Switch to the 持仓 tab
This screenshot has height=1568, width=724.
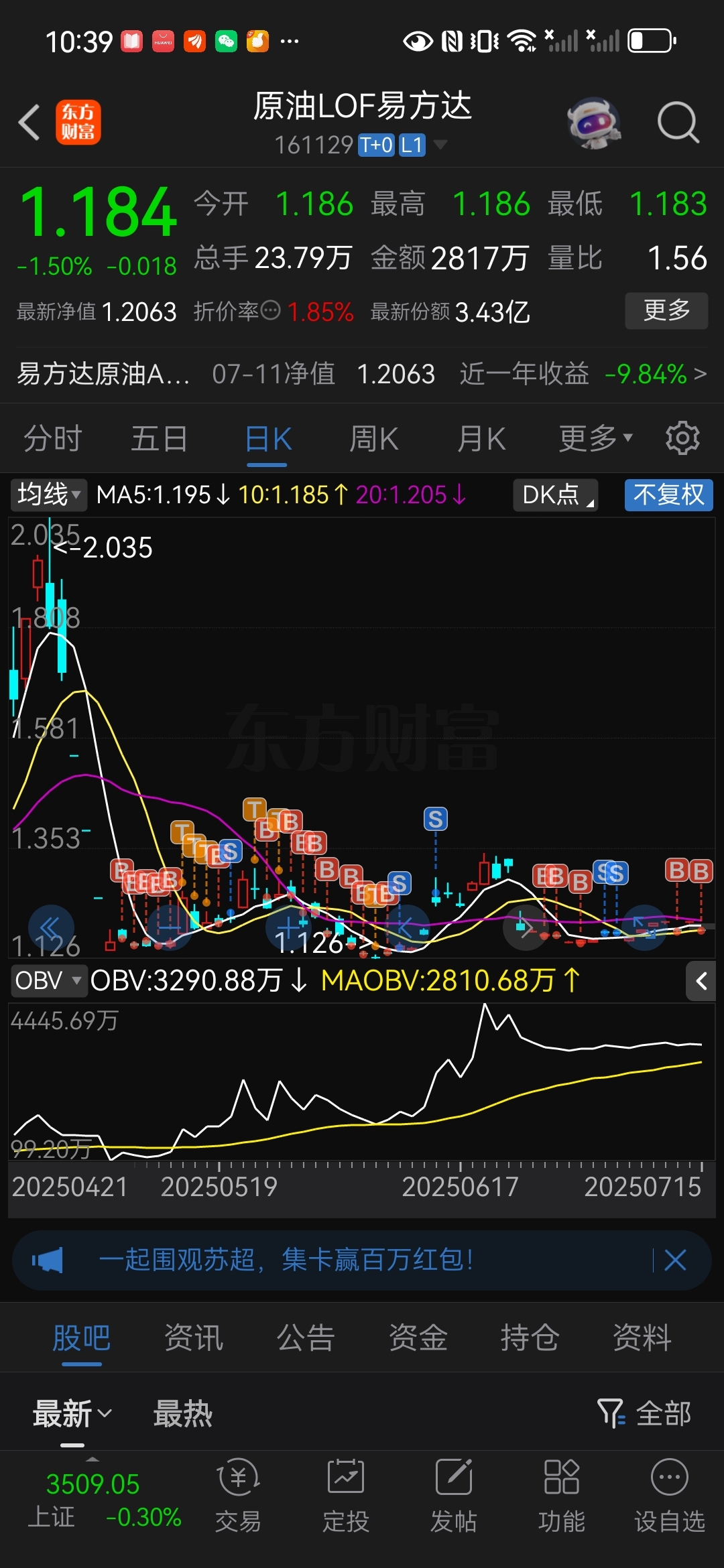530,1338
